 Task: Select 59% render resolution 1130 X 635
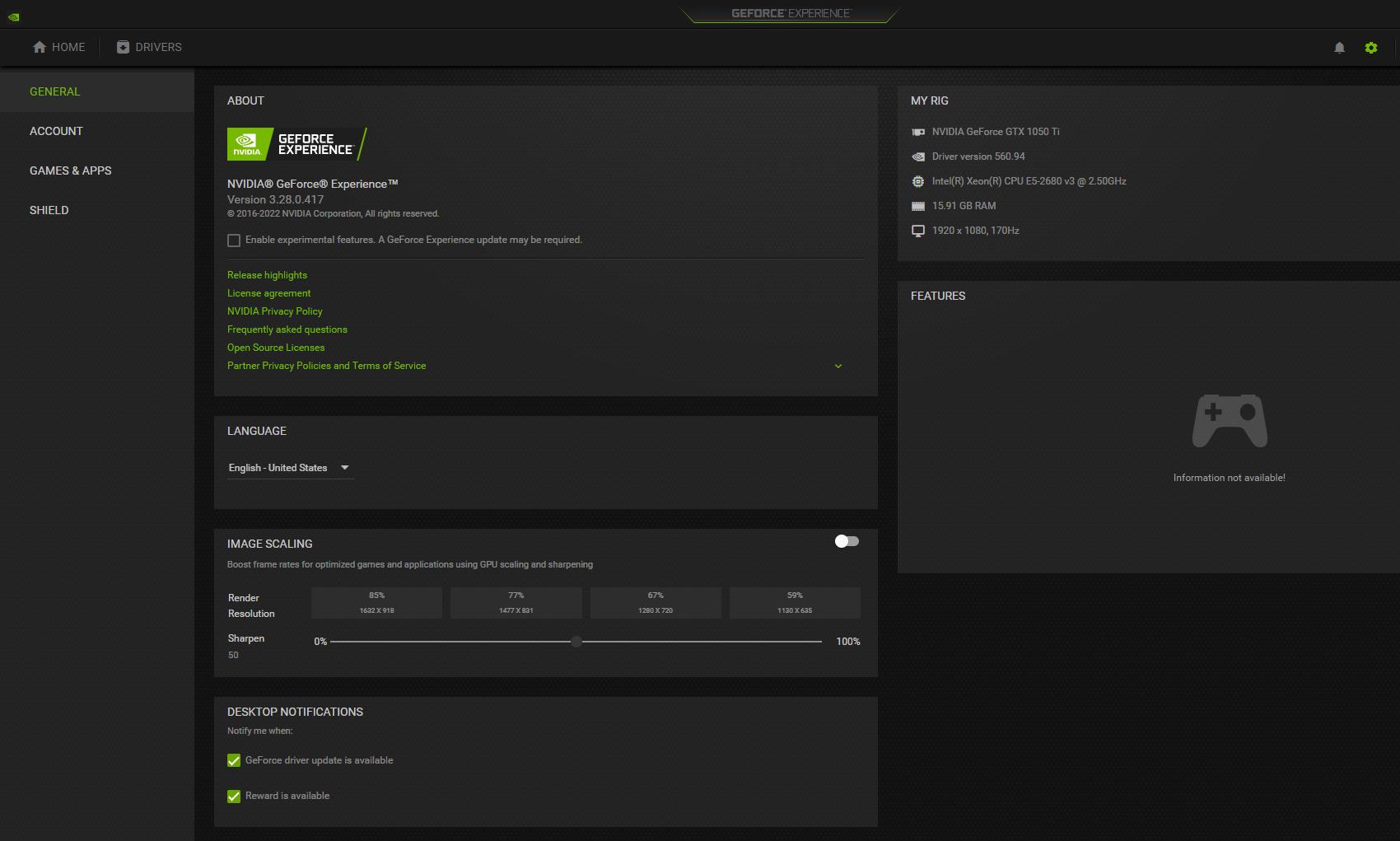795,603
